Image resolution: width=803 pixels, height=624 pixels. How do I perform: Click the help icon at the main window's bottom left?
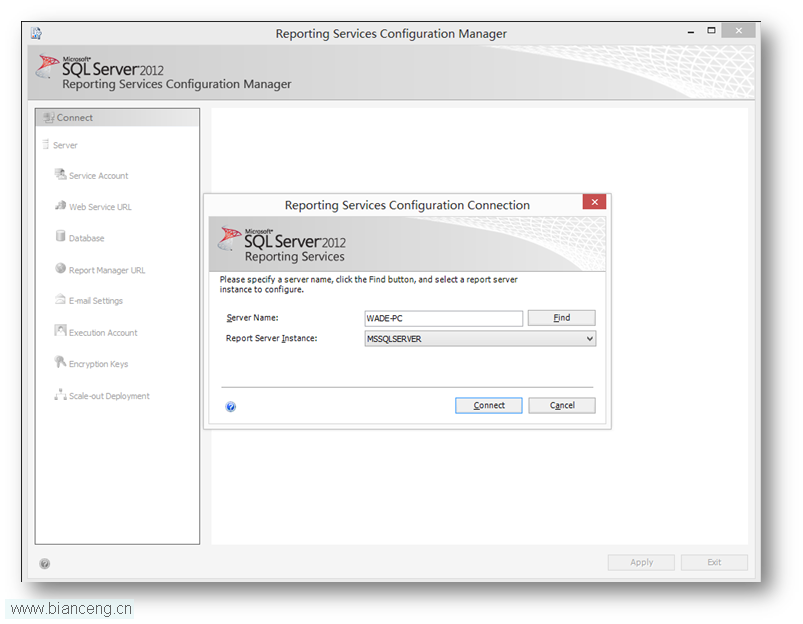click(x=45, y=564)
